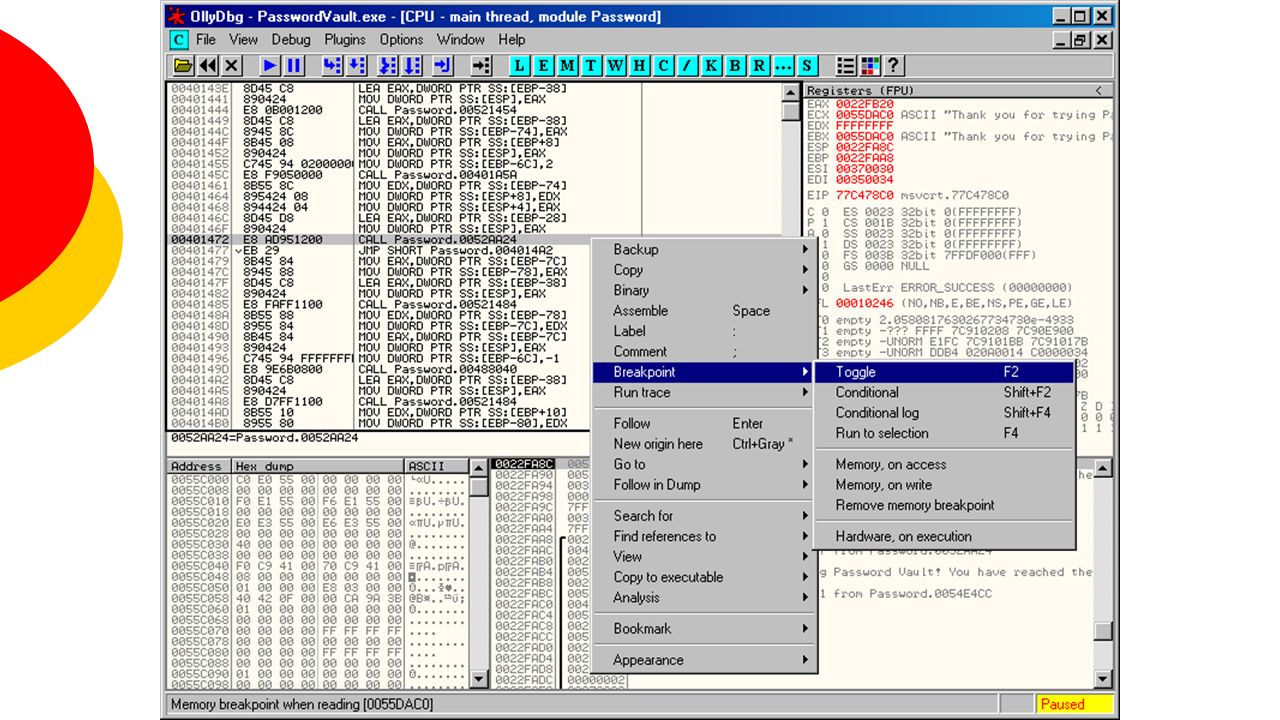Screen dimensions: 1280x720
Task: Open Memory map with M button
Action: (567, 66)
